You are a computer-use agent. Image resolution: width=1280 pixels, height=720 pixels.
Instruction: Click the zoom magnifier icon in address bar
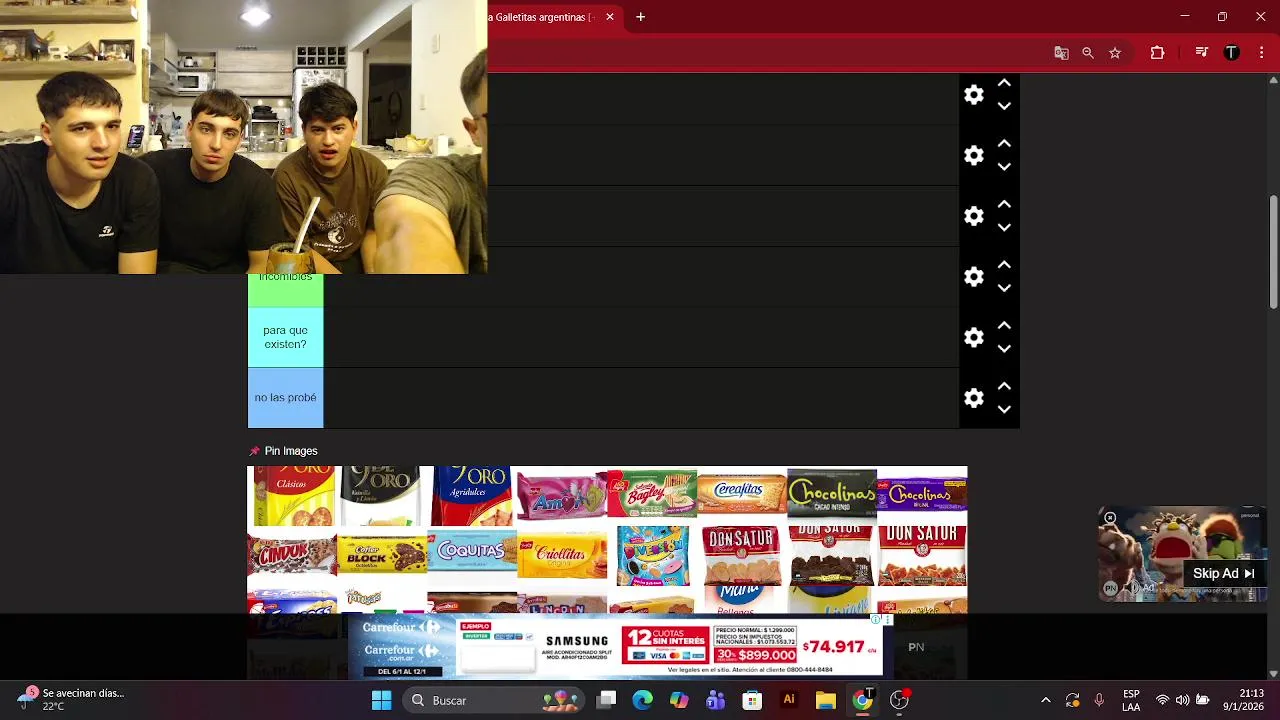point(1088,53)
